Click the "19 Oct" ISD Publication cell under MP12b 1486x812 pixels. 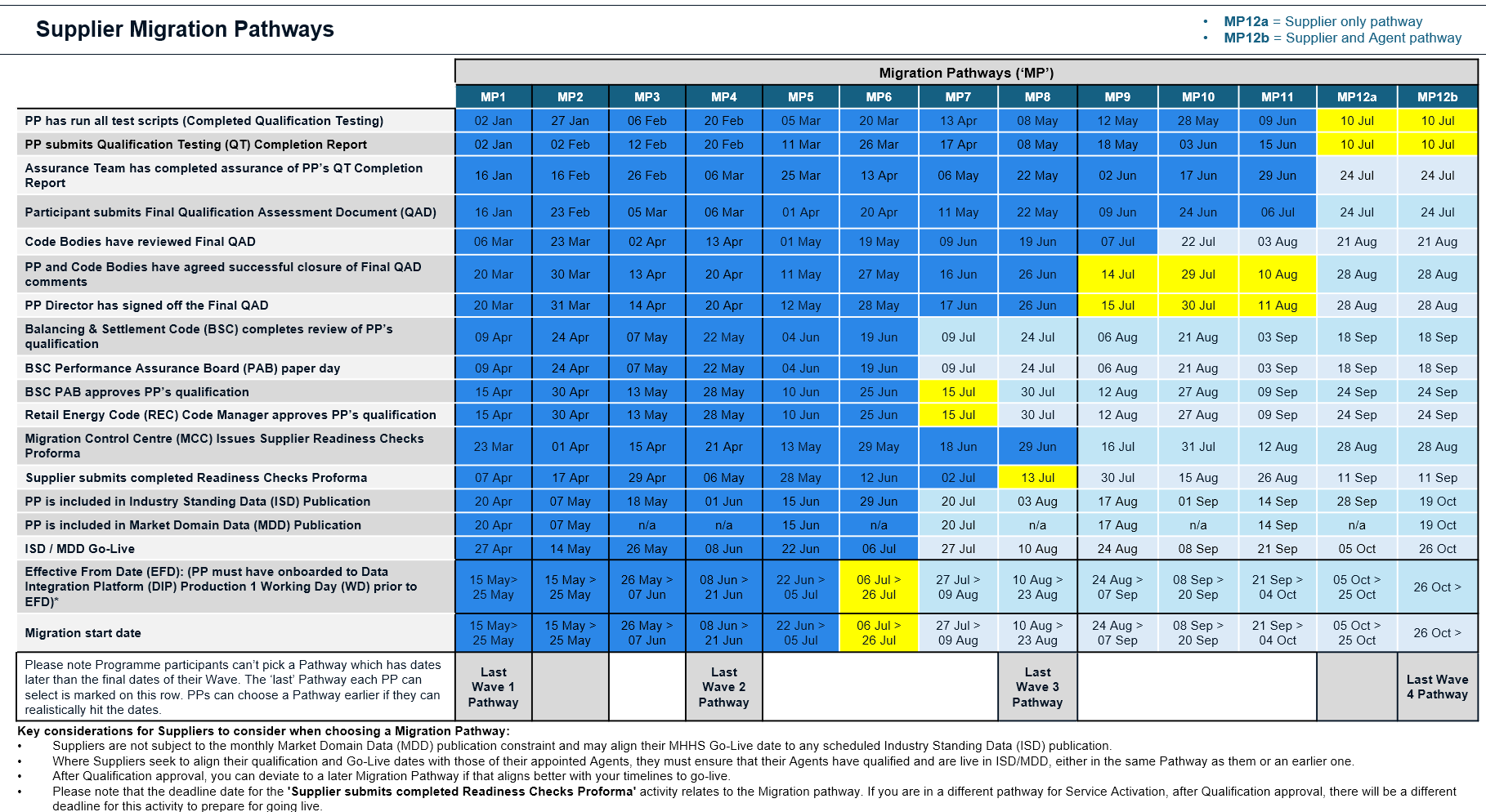(x=1438, y=502)
